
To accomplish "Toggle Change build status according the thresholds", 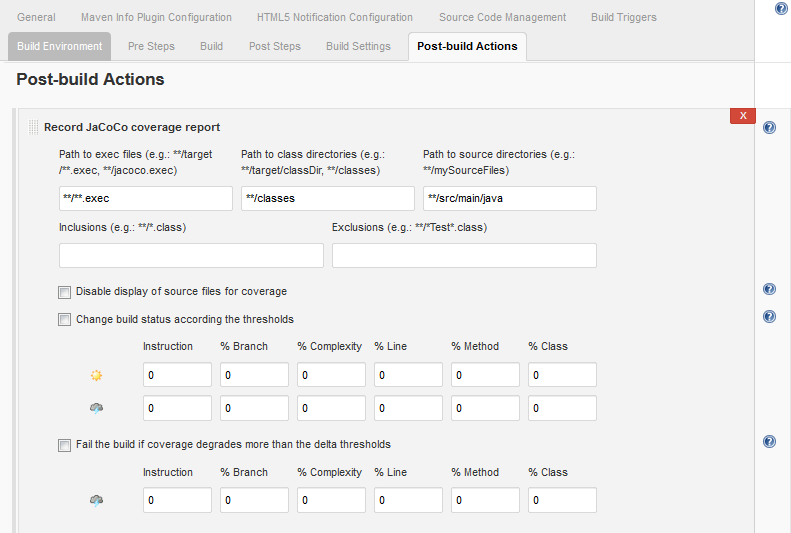I will coord(65,320).
